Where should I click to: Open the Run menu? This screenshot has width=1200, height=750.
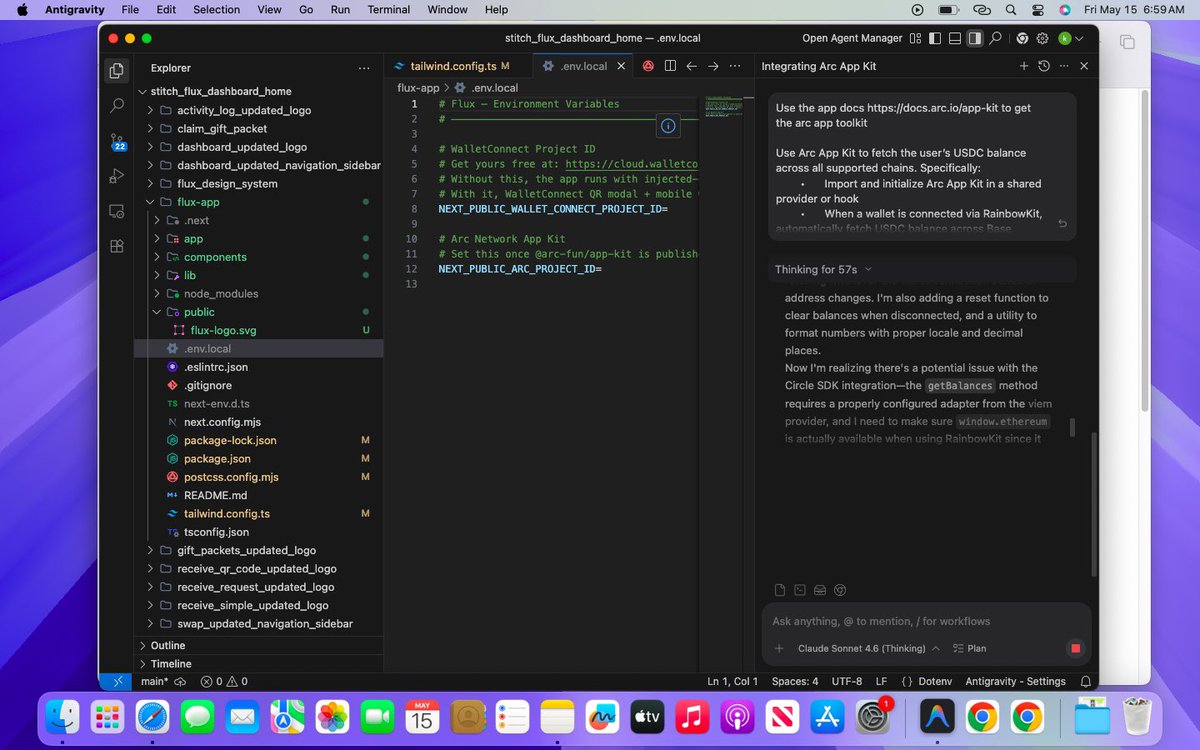coord(340,9)
